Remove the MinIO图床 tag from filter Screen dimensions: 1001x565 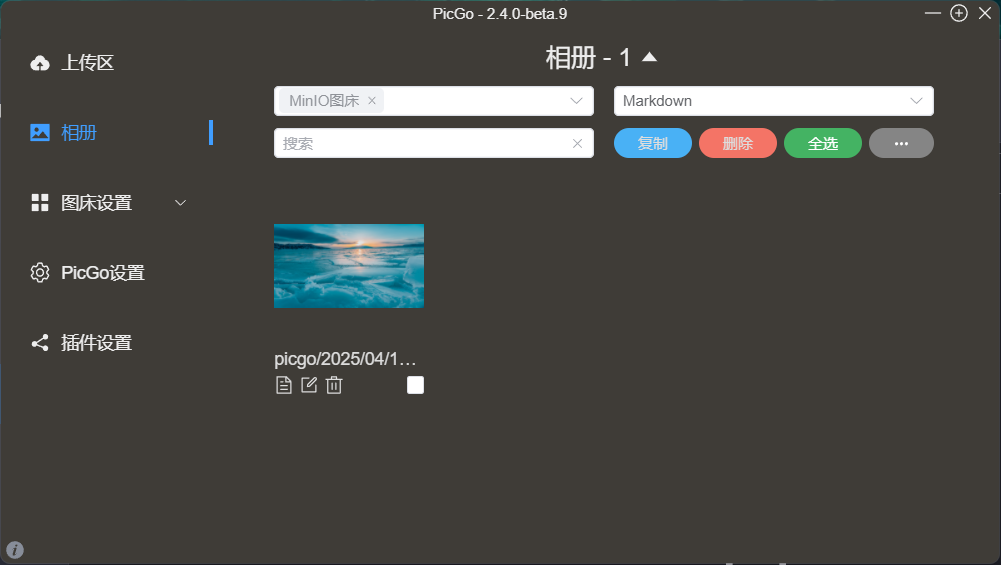372,101
